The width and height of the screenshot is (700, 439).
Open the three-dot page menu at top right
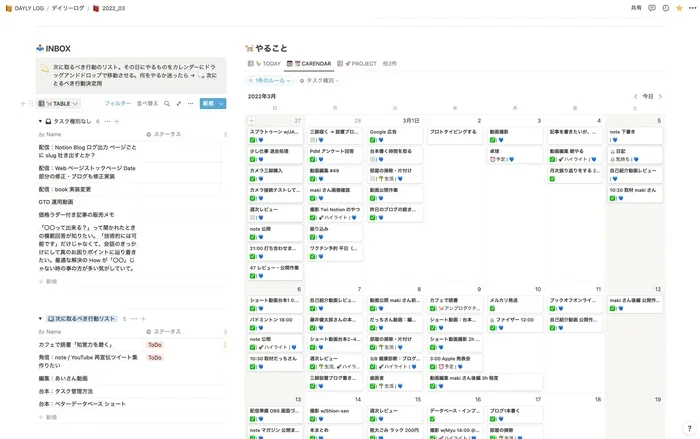coord(692,8)
